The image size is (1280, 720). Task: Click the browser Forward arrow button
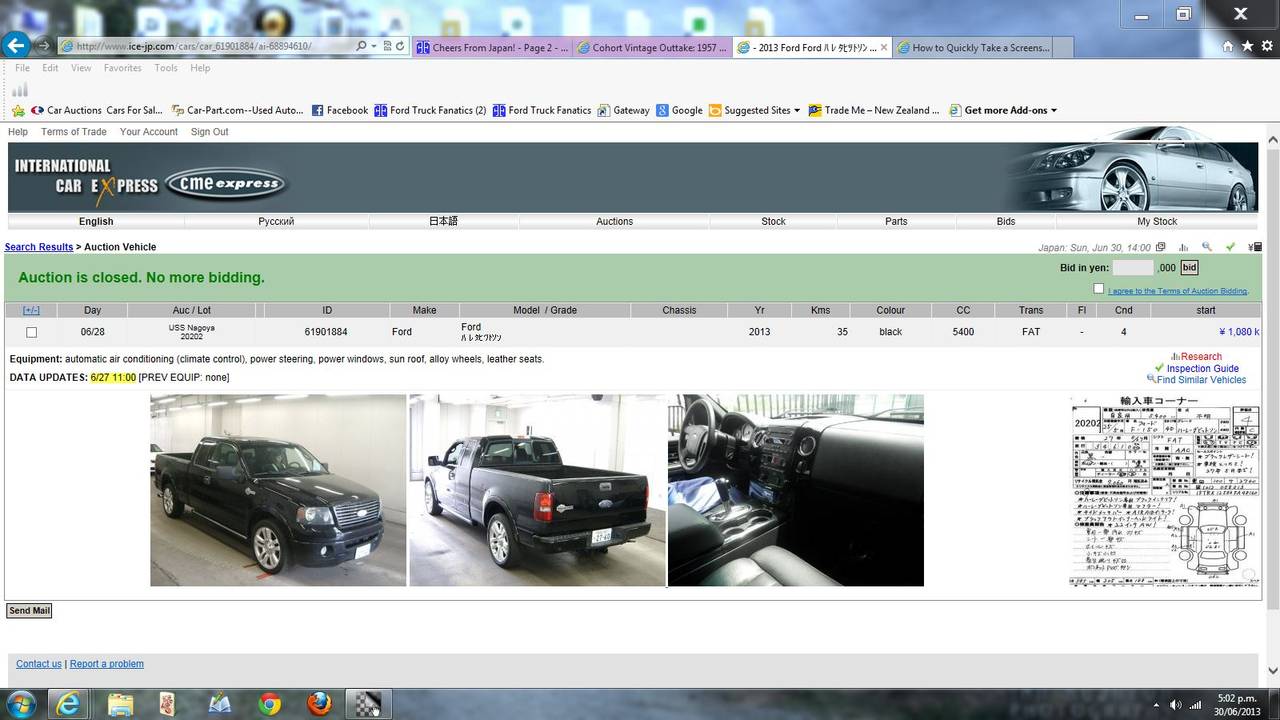click(43, 46)
